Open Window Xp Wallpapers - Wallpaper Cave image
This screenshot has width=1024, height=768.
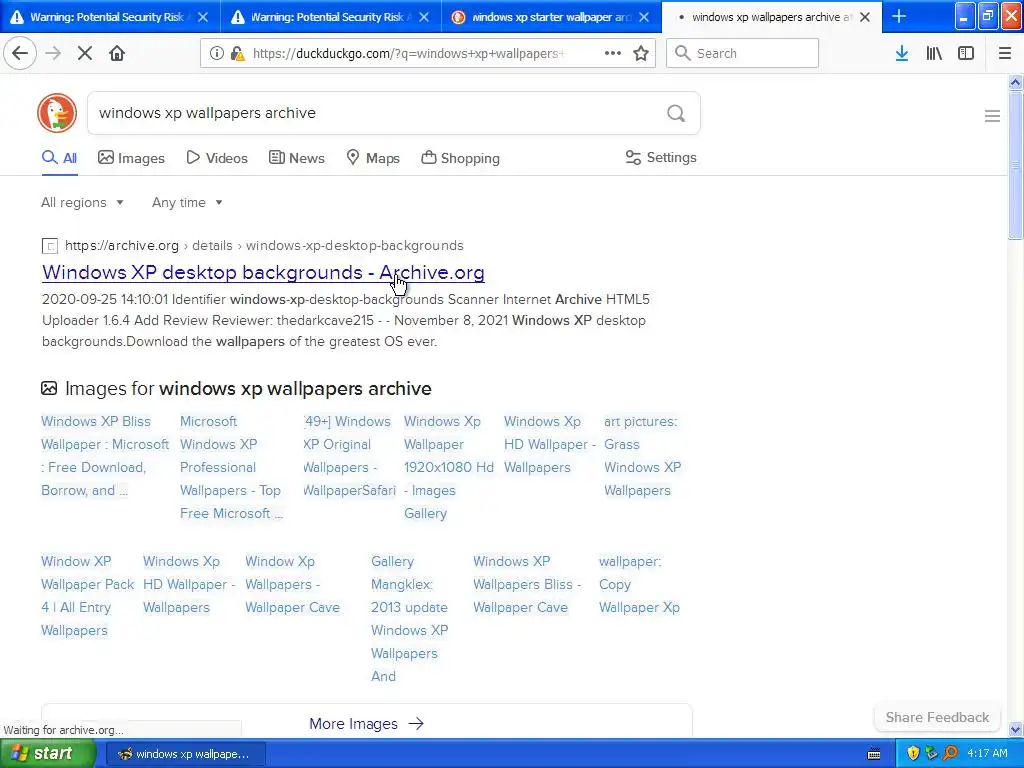[x=293, y=584]
